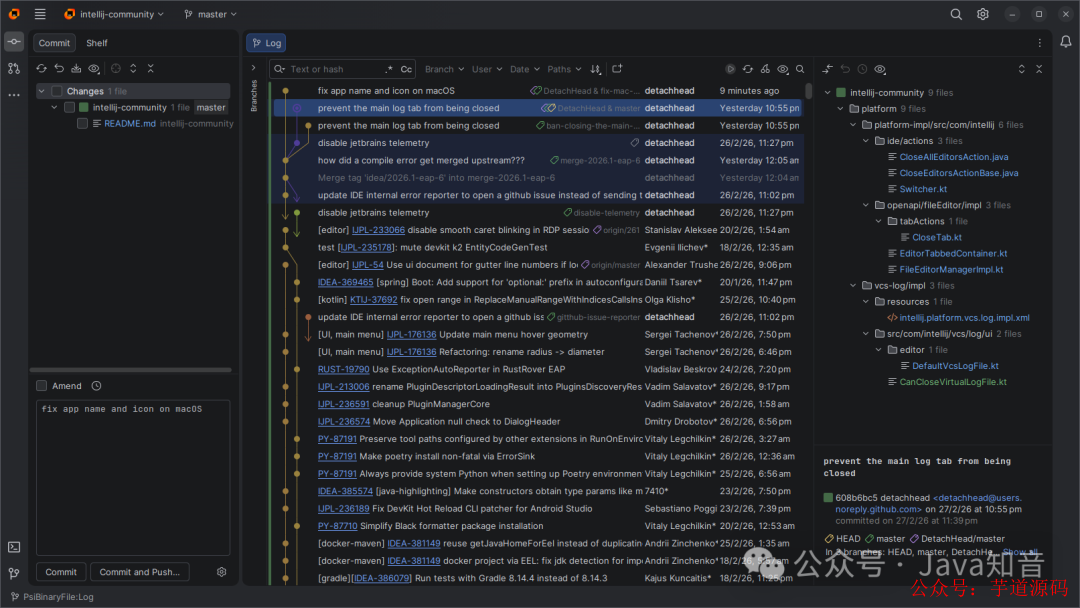Collapse all in commit details tree

1039,69
